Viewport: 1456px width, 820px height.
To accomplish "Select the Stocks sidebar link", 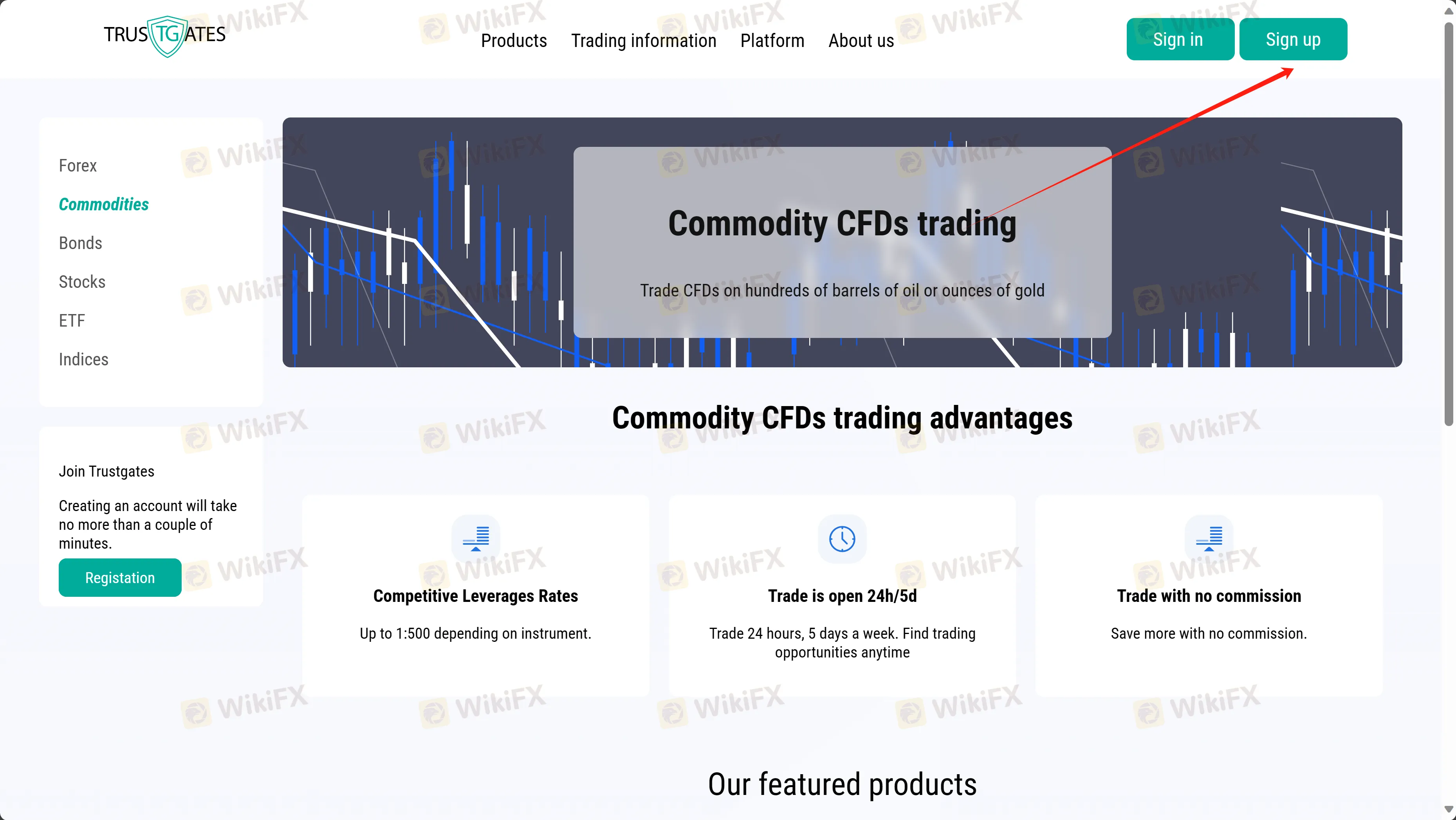I will tap(82, 281).
